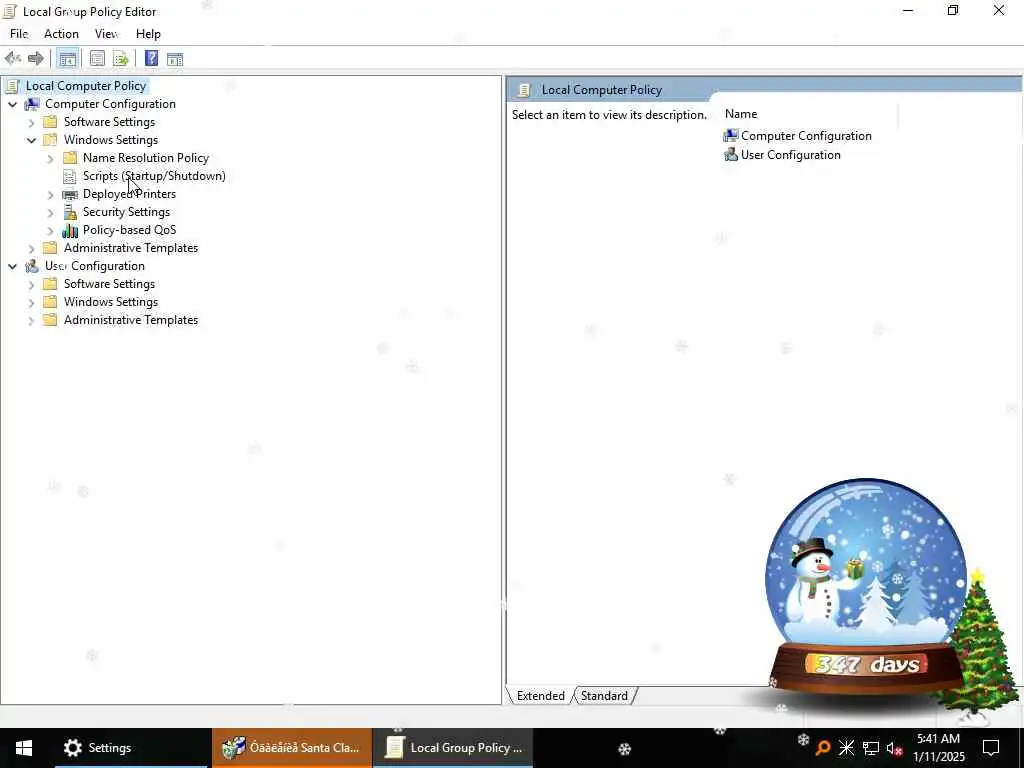Collapse the Computer Configuration node
This screenshot has width=1024, height=768.
tap(12, 104)
